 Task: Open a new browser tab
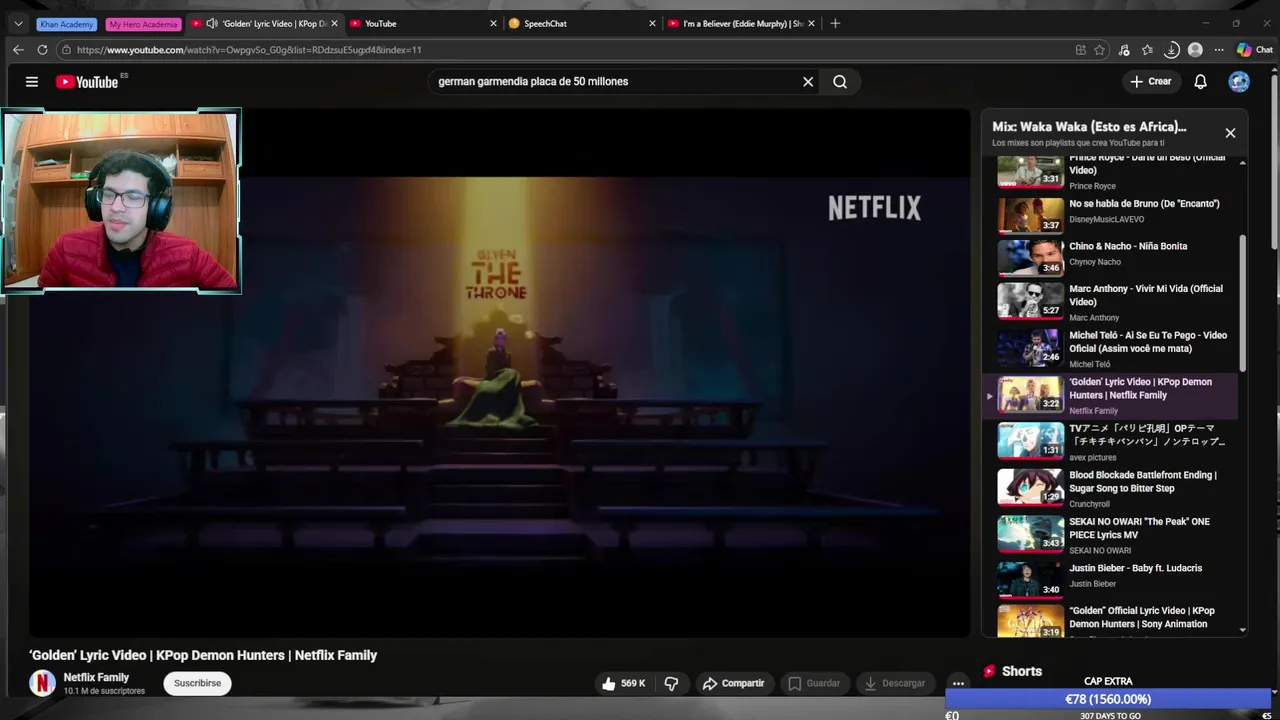(835, 23)
